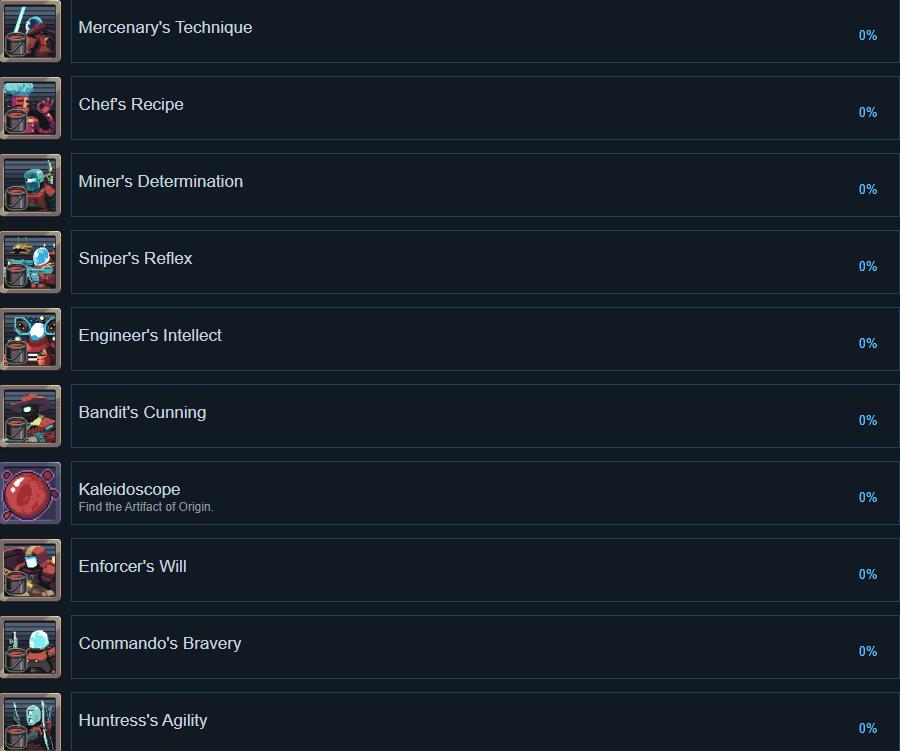Screen dimensions: 900x751
Task: Click the Mercenary's Technique achievement icon
Action: [x=30, y=31]
